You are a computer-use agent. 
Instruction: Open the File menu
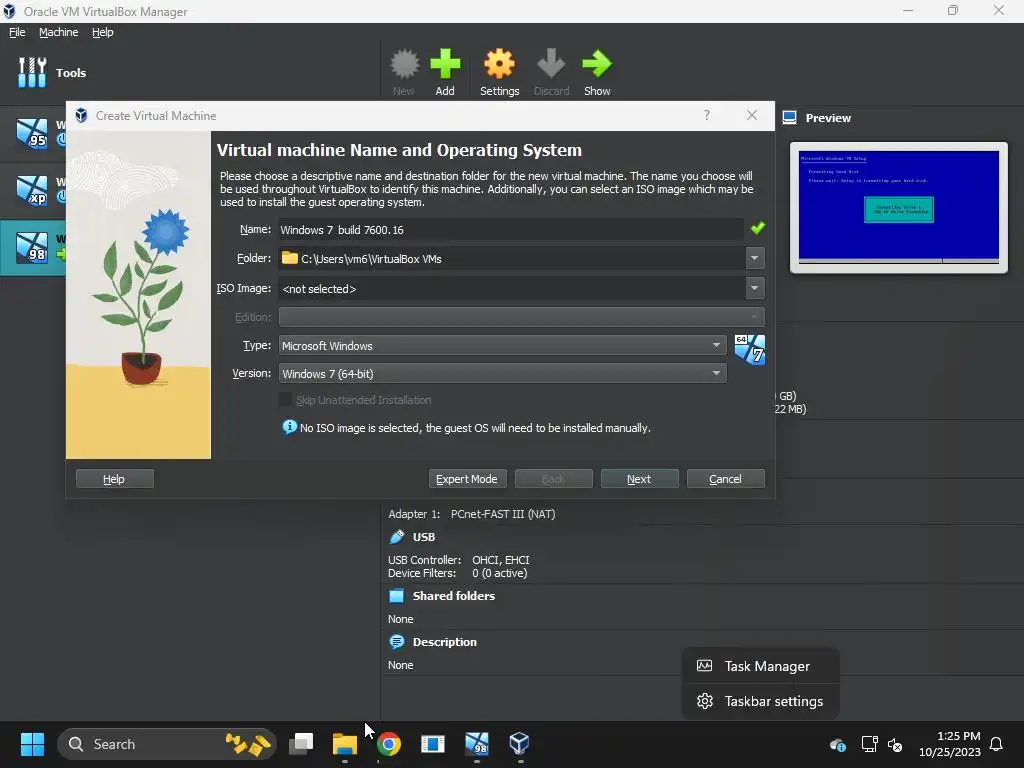(17, 32)
